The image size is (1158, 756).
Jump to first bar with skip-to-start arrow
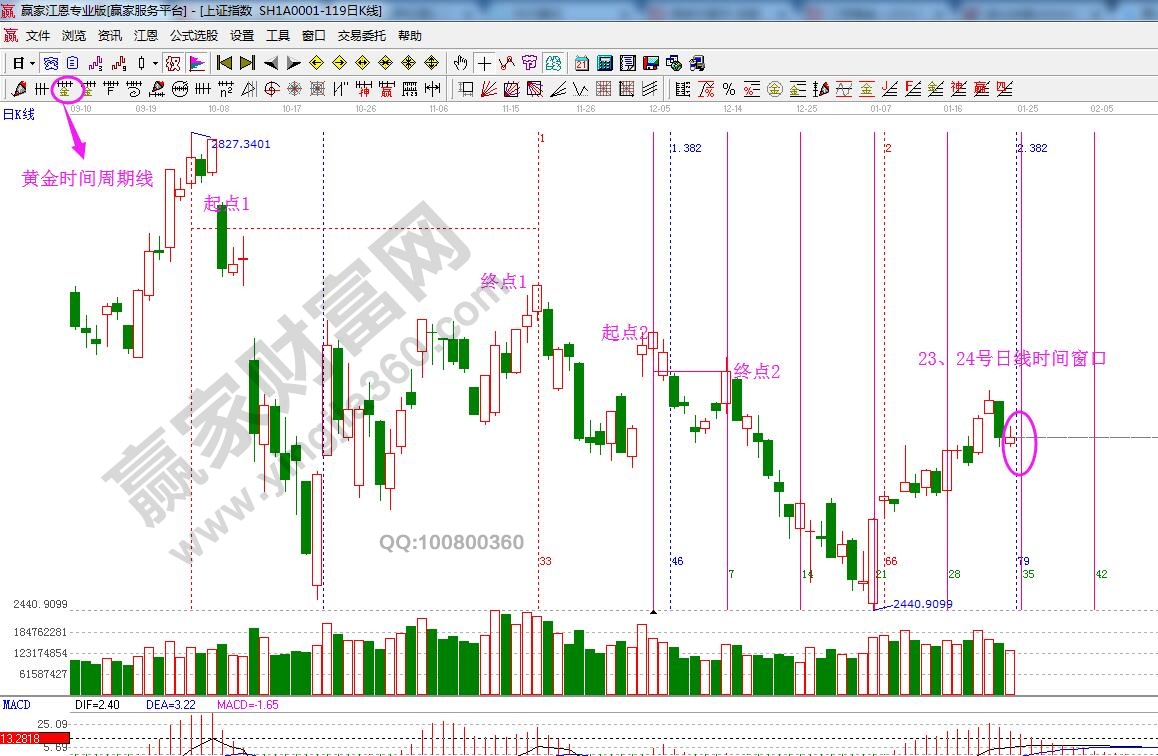point(225,63)
